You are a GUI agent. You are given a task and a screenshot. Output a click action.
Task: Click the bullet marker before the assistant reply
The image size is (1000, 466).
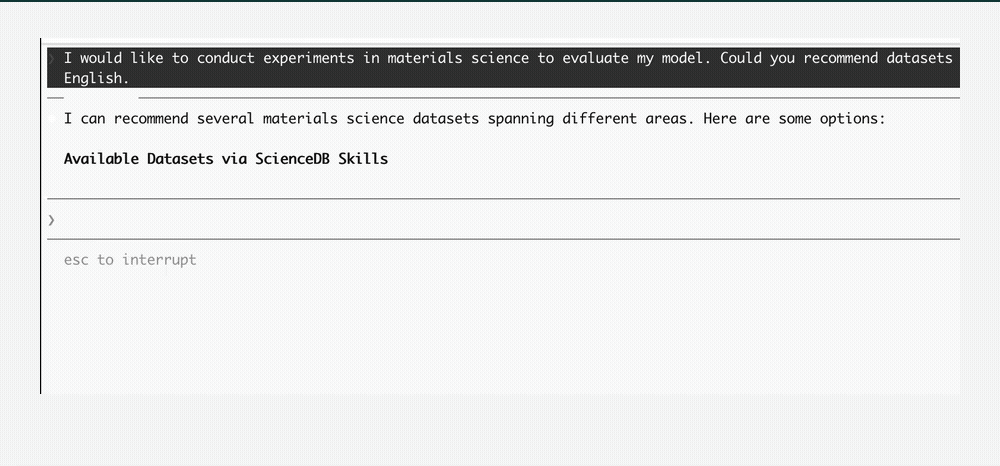[x=52, y=119]
